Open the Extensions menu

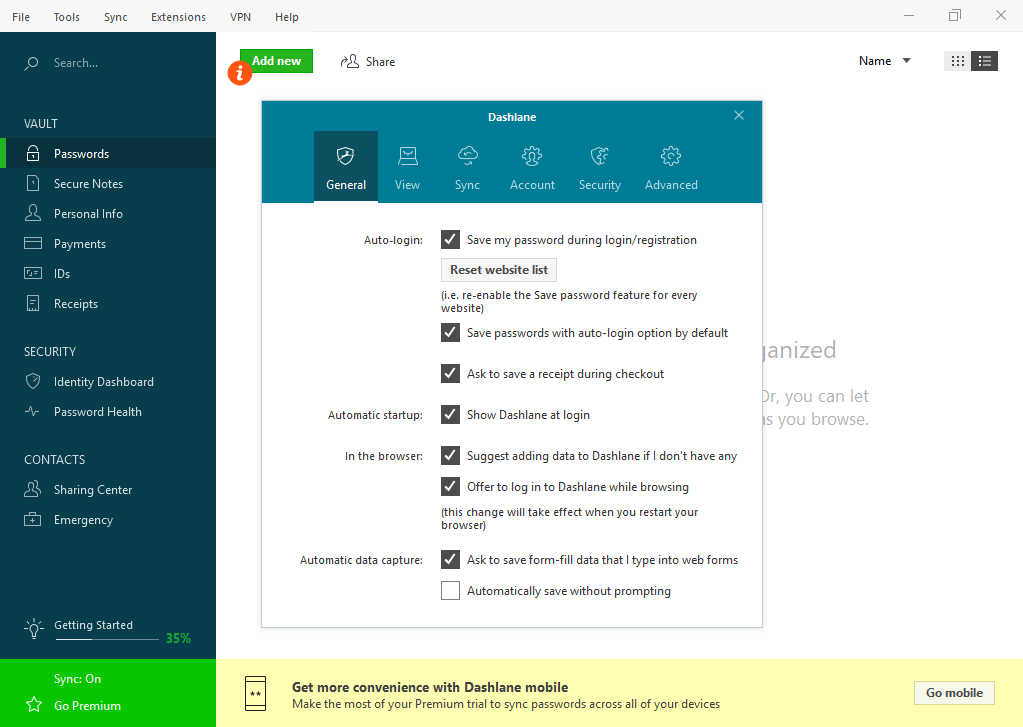point(178,17)
